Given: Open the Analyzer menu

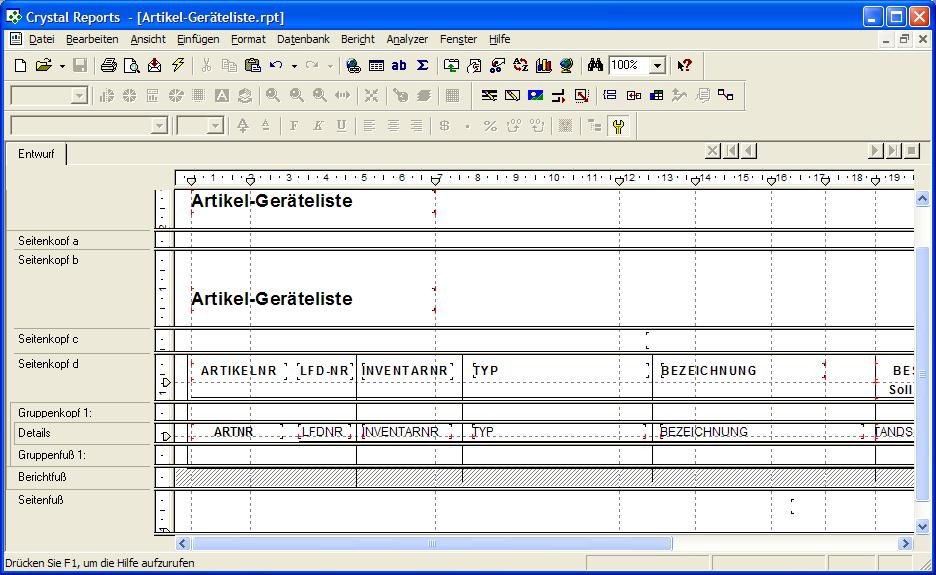Looking at the screenshot, I should pyautogui.click(x=407, y=39).
